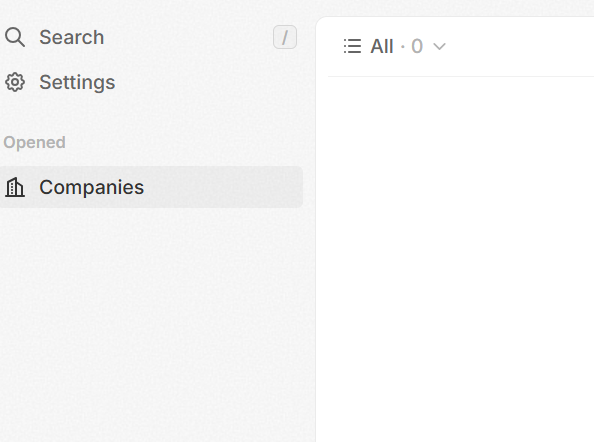Expand the All view chevron arrow

tap(439, 47)
